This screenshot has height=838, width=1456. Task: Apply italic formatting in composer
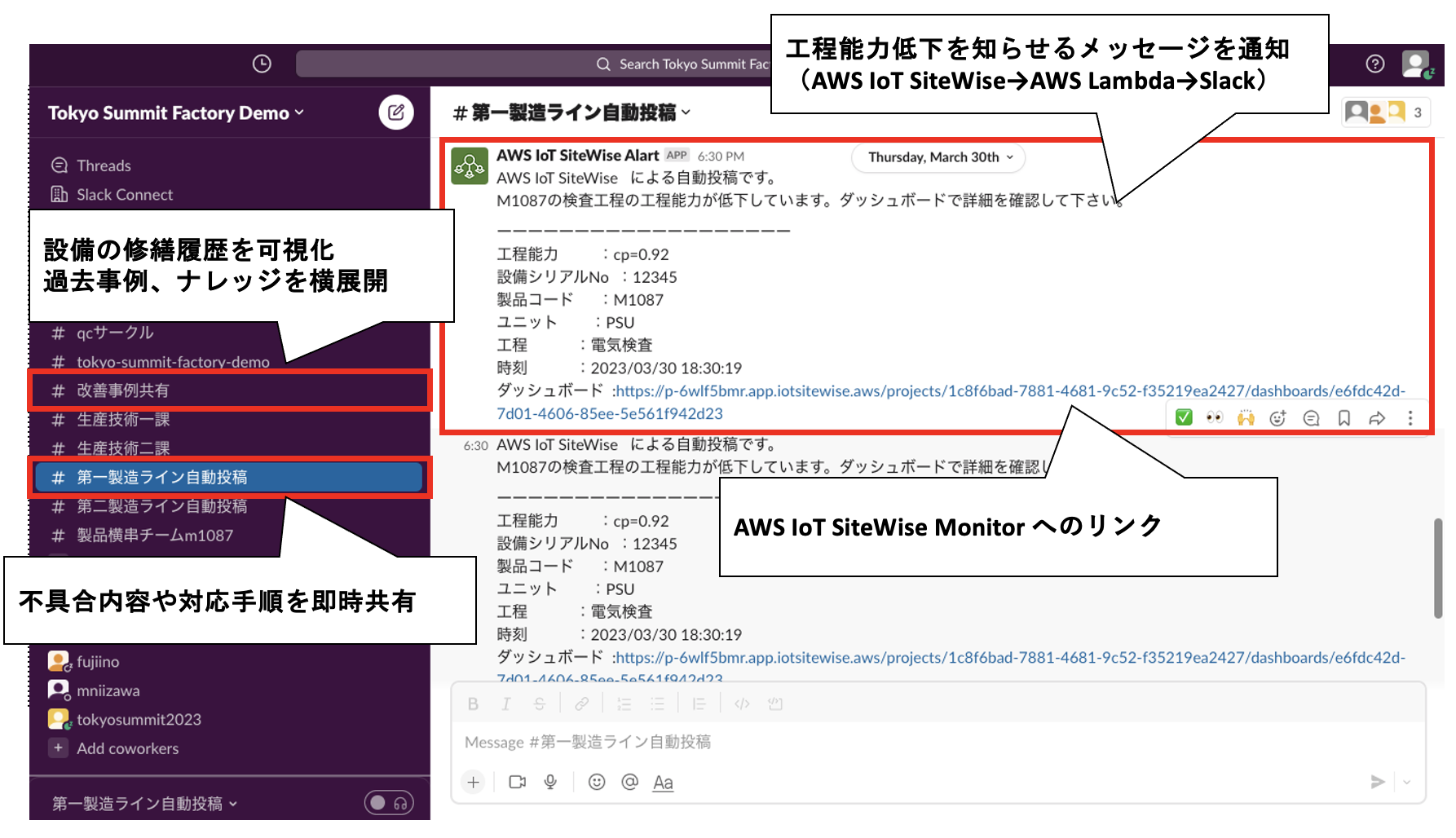(505, 703)
